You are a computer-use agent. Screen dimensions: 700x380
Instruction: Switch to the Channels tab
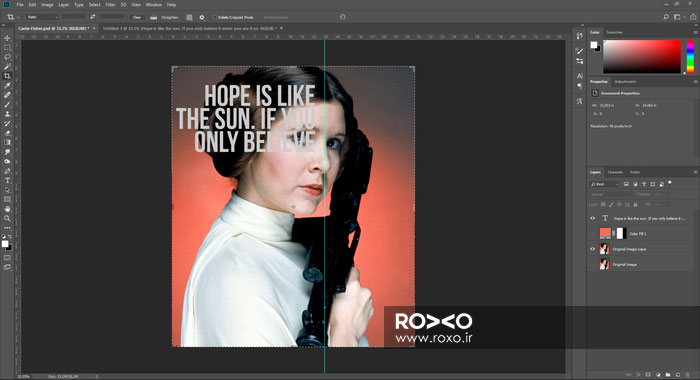[615, 172]
